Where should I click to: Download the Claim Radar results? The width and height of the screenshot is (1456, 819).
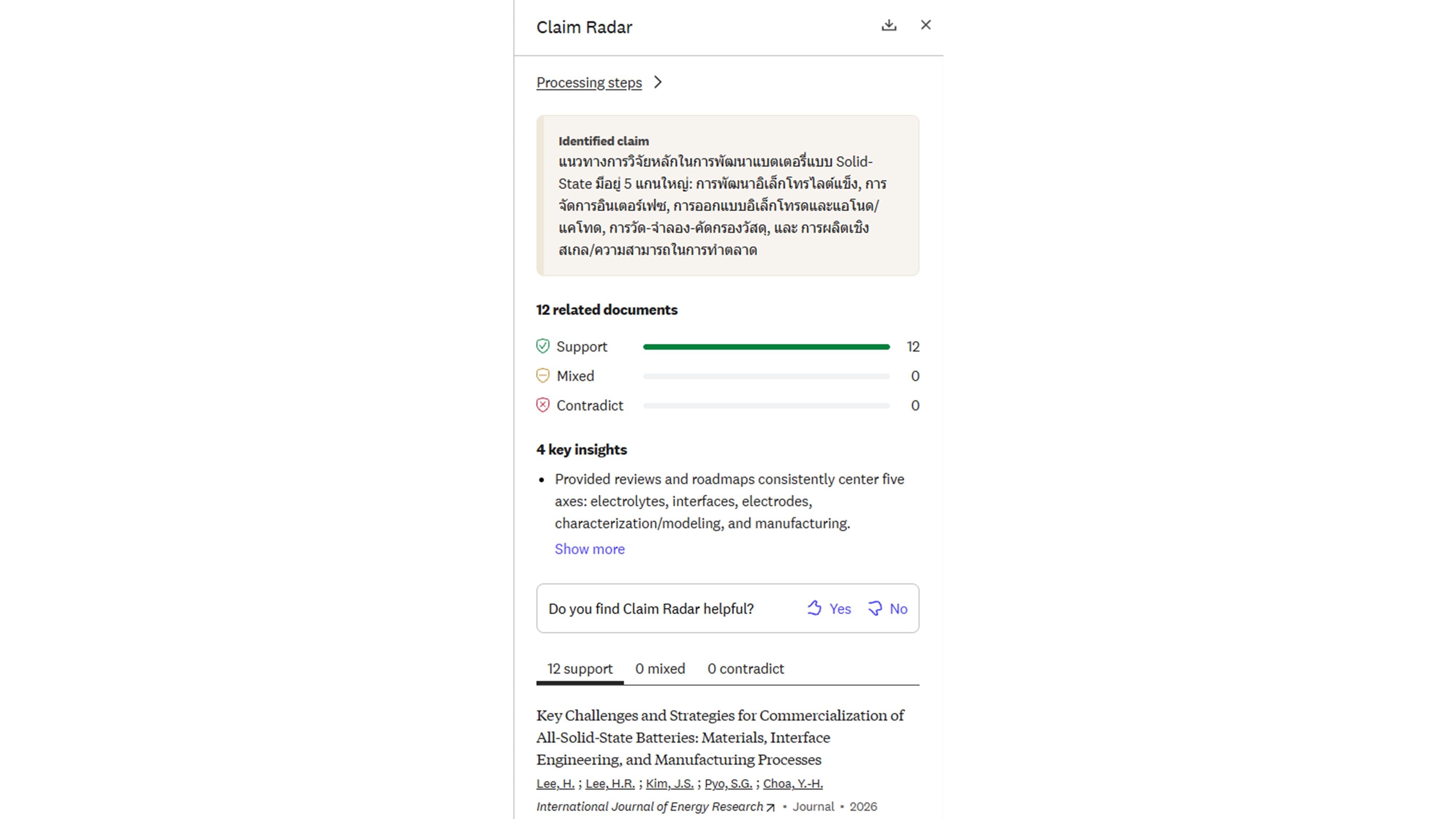click(889, 25)
